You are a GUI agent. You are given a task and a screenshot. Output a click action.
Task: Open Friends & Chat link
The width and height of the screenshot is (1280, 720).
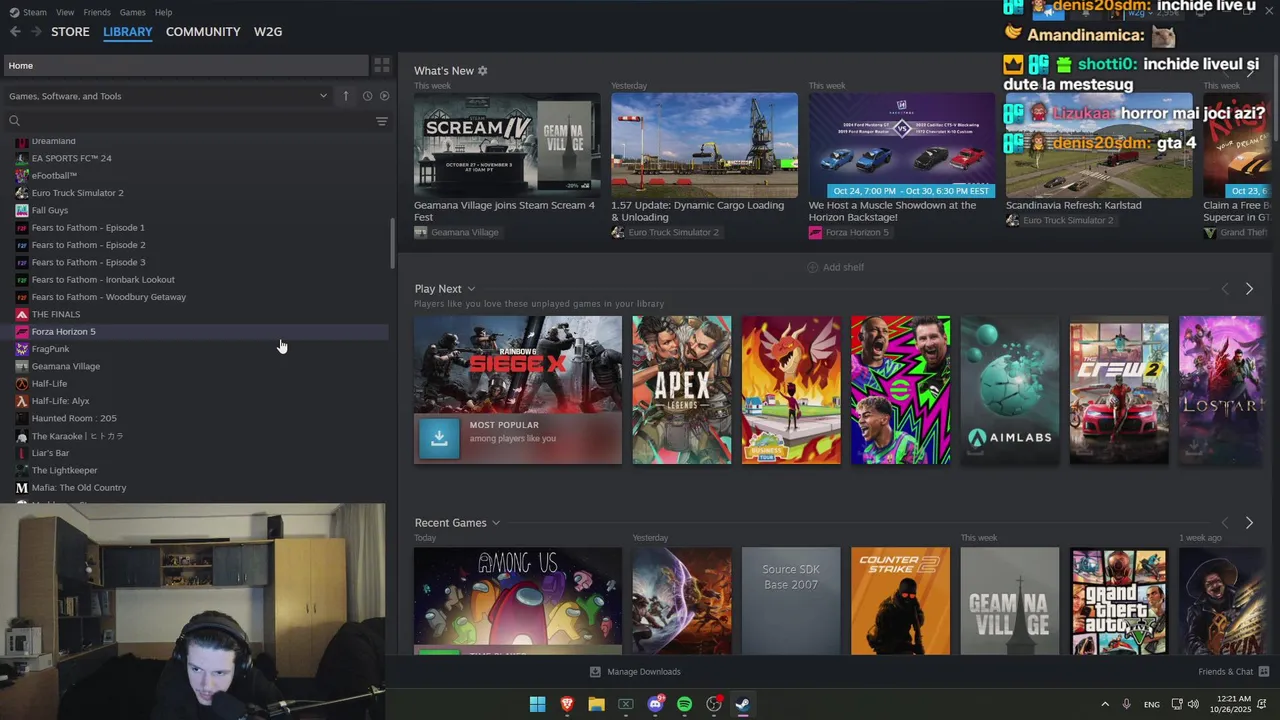pos(1225,672)
